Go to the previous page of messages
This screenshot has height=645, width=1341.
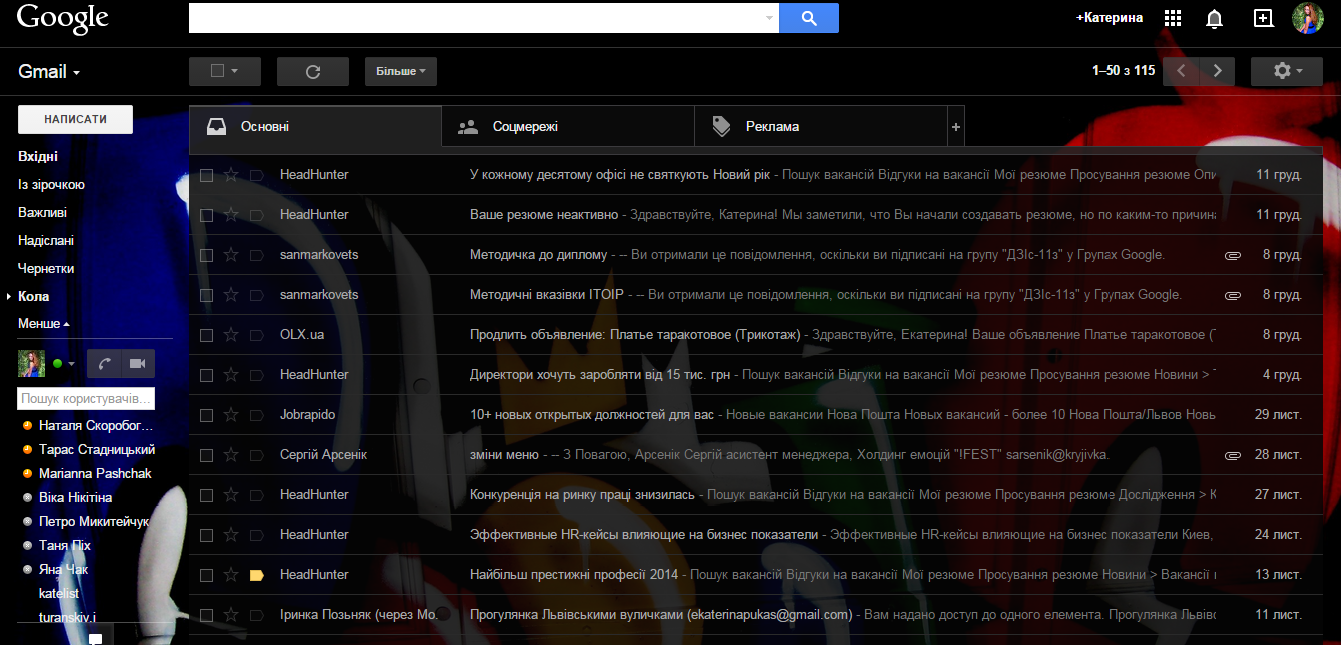[1181, 71]
